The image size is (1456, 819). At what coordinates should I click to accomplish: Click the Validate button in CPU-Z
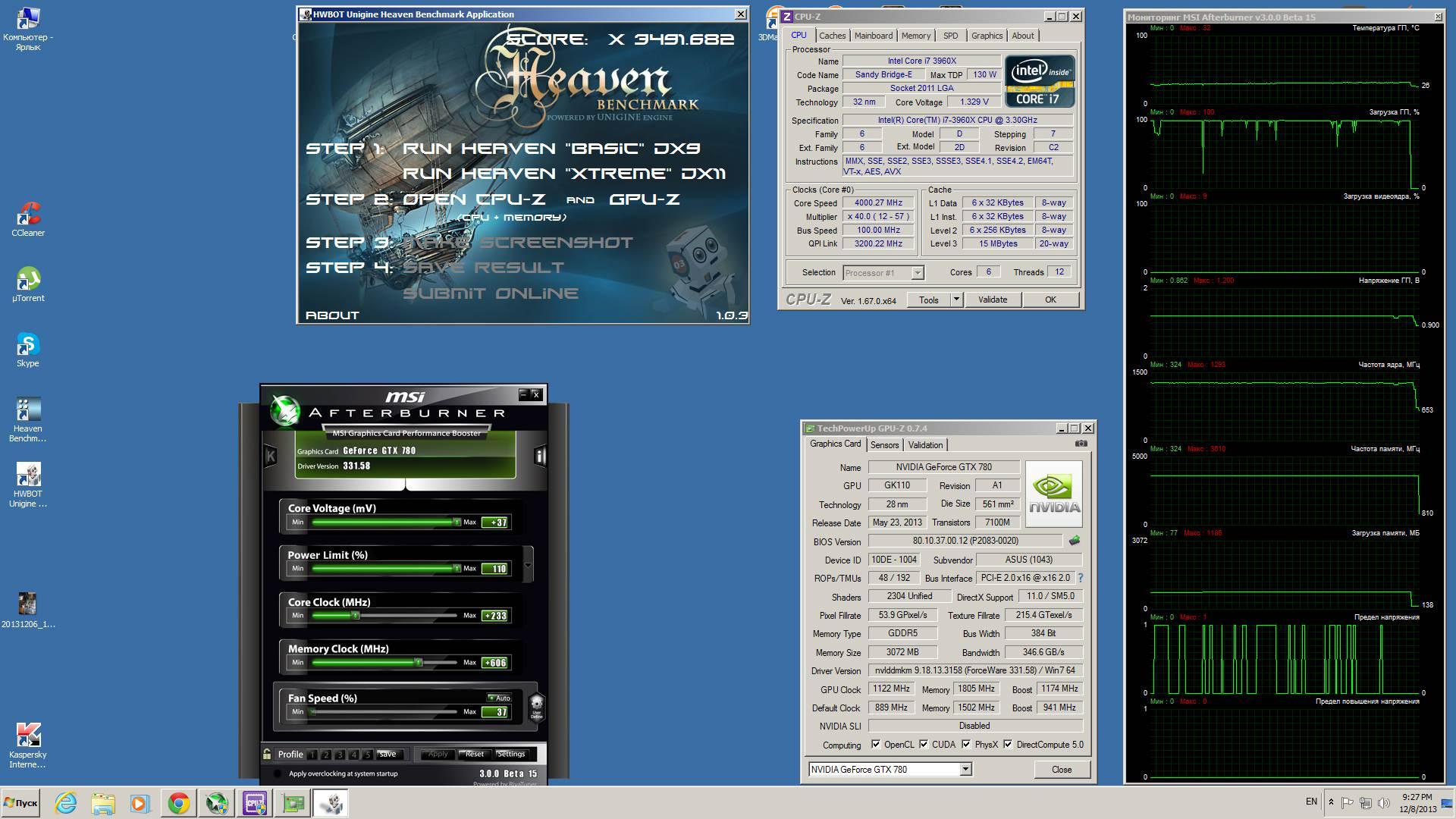(993, 300)
